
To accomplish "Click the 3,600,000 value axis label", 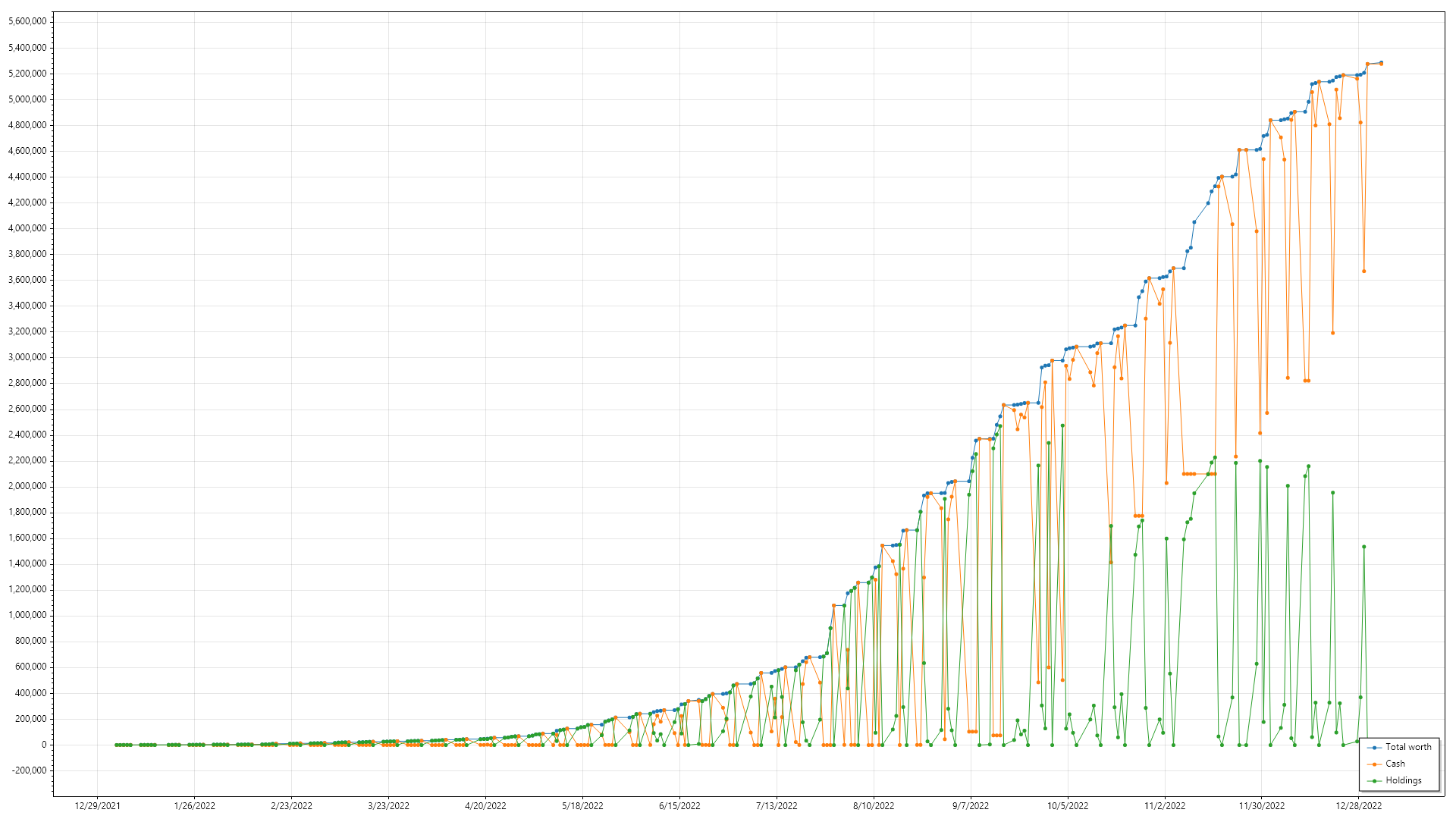I will click(x=27, y=280).
